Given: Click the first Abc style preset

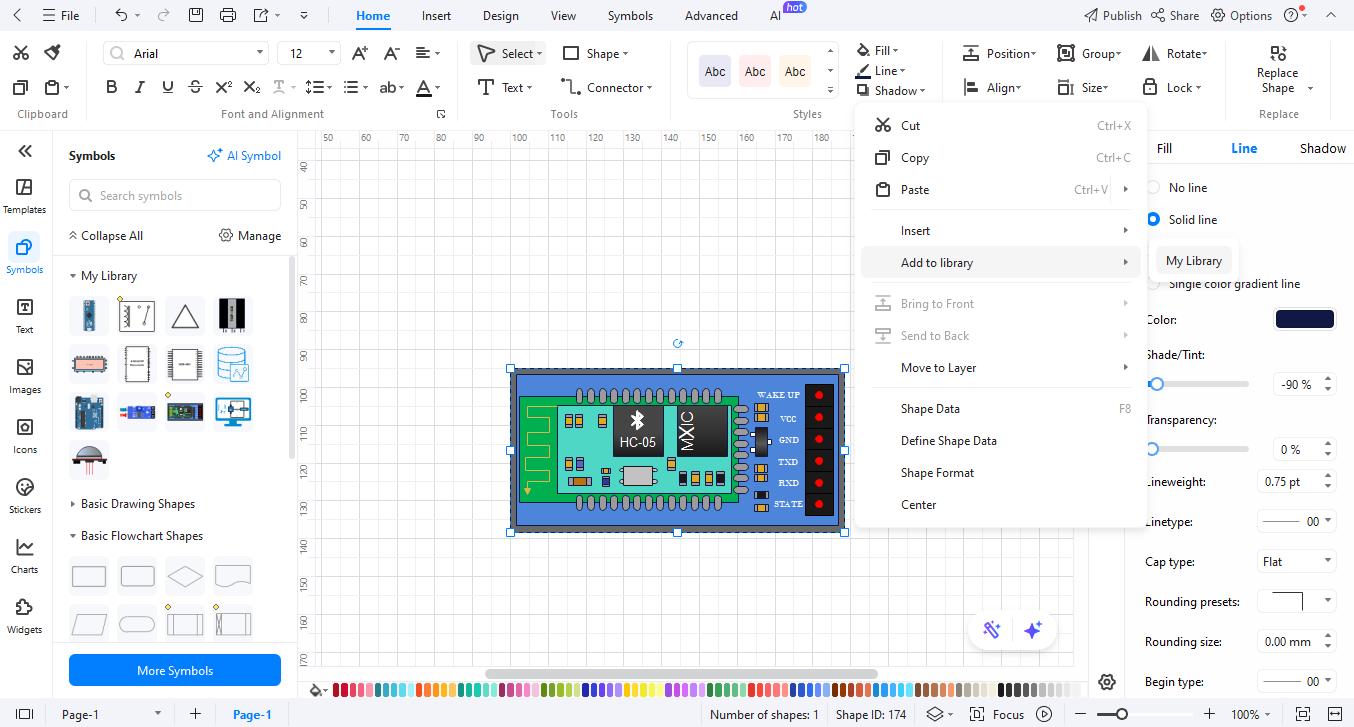Looking at the screenshot, I should click(x=715, y=71).
